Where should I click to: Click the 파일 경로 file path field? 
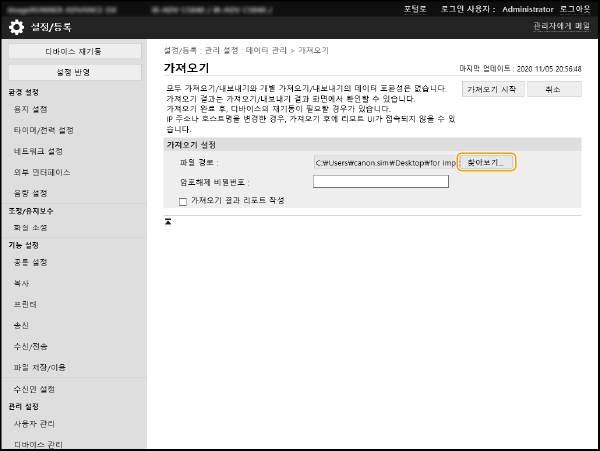click(384, 162)
